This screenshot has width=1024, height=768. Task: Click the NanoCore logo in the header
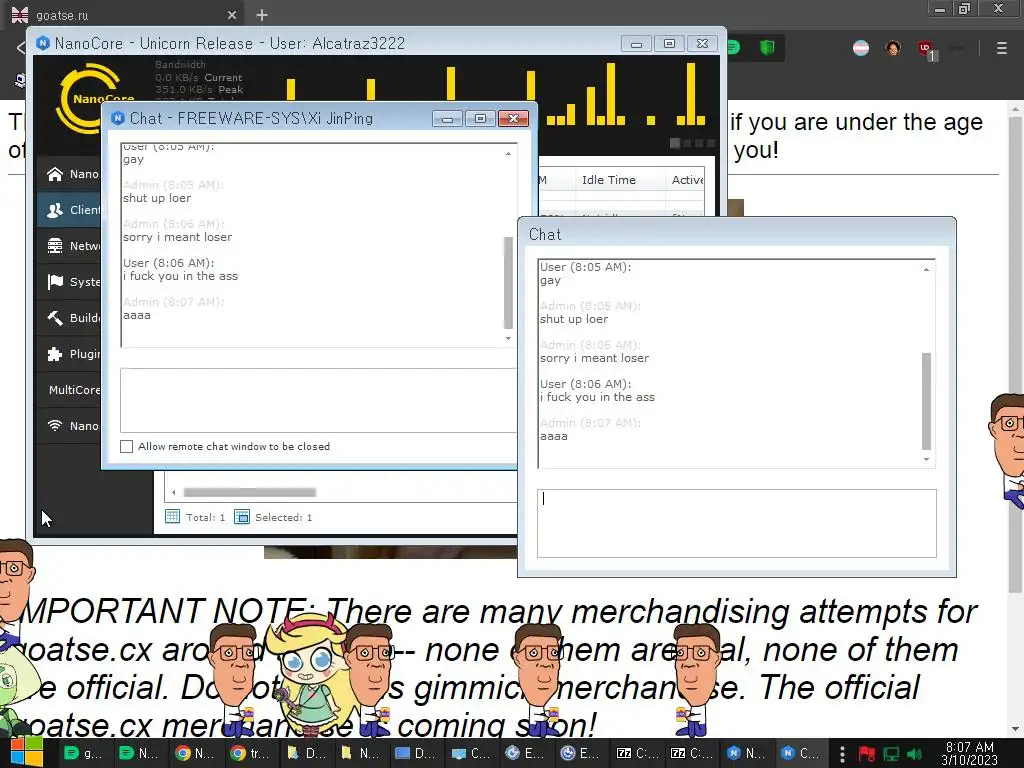[x=95, y=98]
